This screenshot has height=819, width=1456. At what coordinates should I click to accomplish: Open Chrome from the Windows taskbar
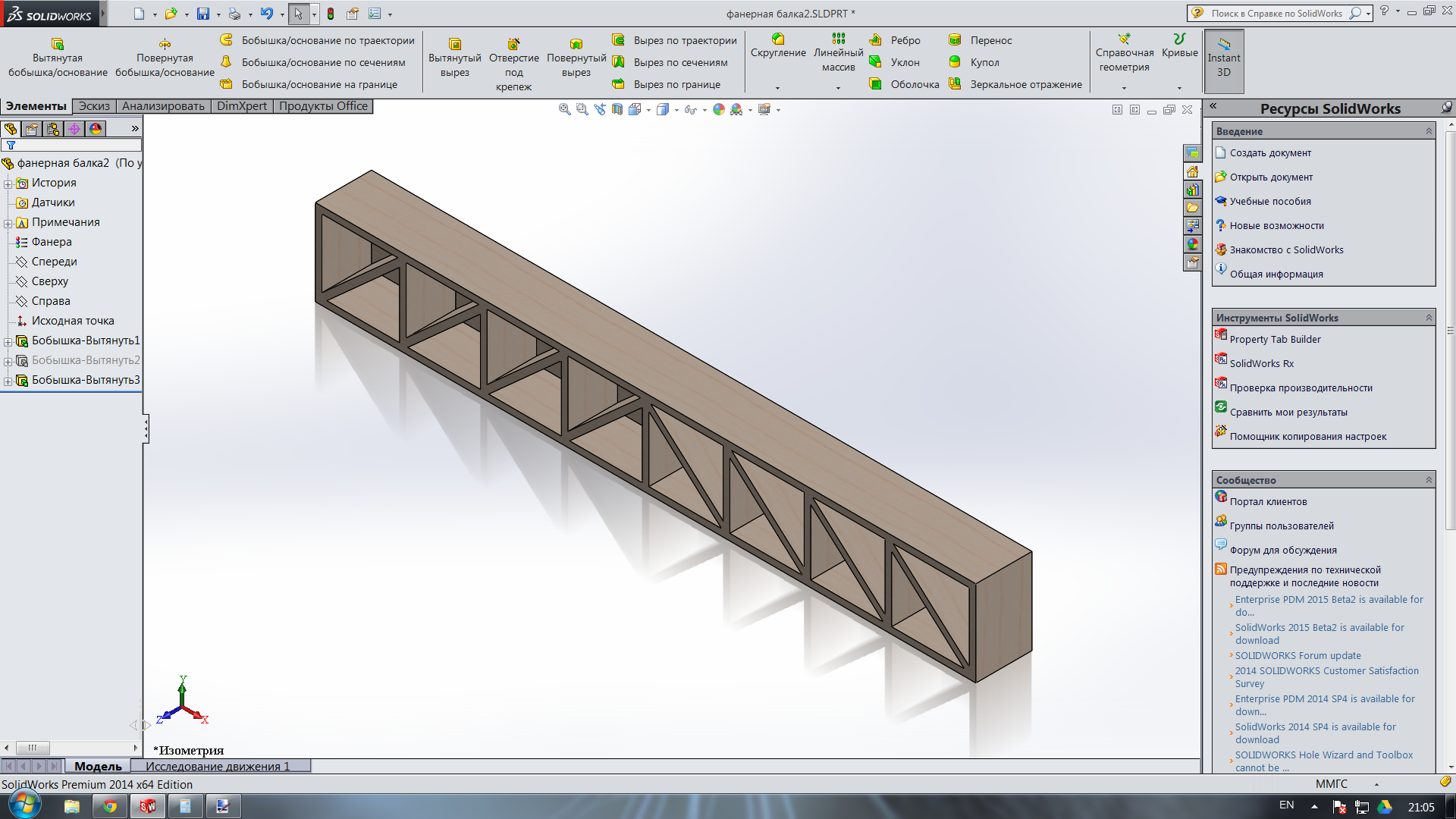(x=110, y=806)
